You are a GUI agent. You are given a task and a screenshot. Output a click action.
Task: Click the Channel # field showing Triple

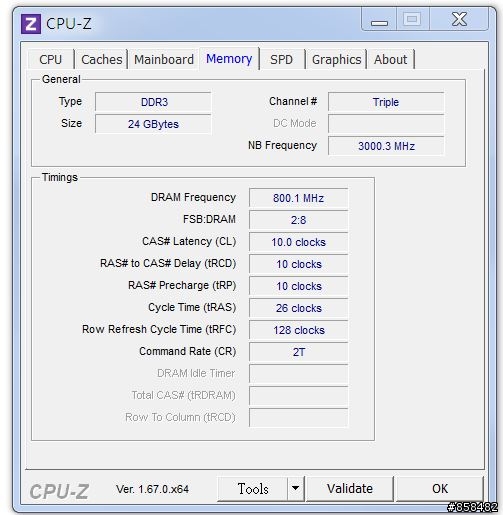pos(386,102)
